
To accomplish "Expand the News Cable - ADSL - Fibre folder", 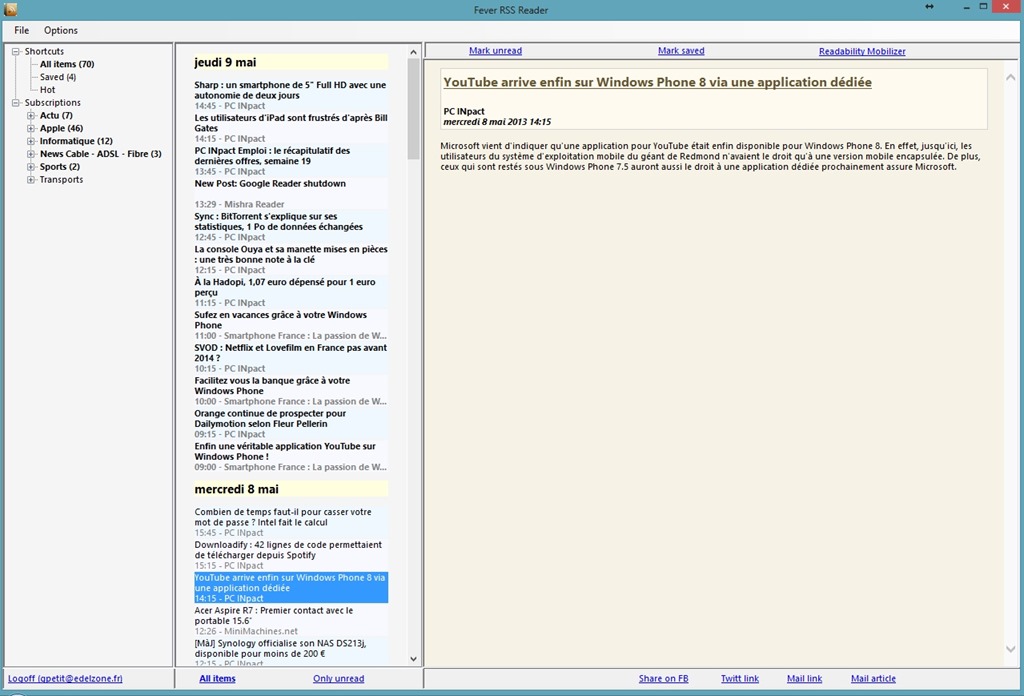I will click(x=31, y=154).
